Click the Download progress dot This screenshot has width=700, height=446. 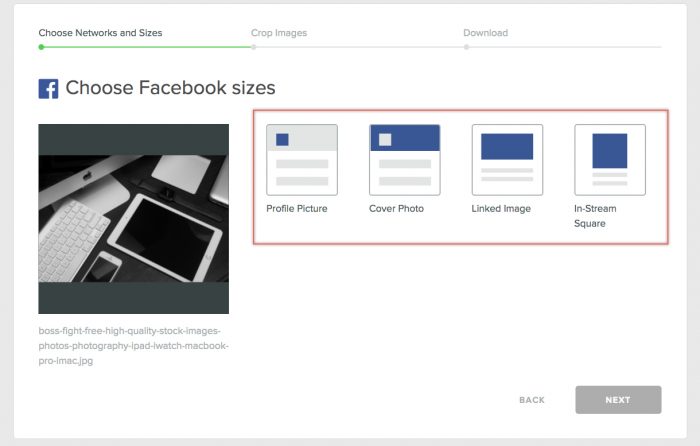click(x=466, y=46)
